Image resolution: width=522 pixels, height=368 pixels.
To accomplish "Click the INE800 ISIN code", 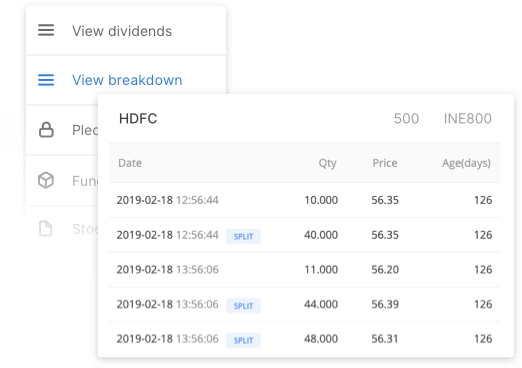I will click(468, 119).
